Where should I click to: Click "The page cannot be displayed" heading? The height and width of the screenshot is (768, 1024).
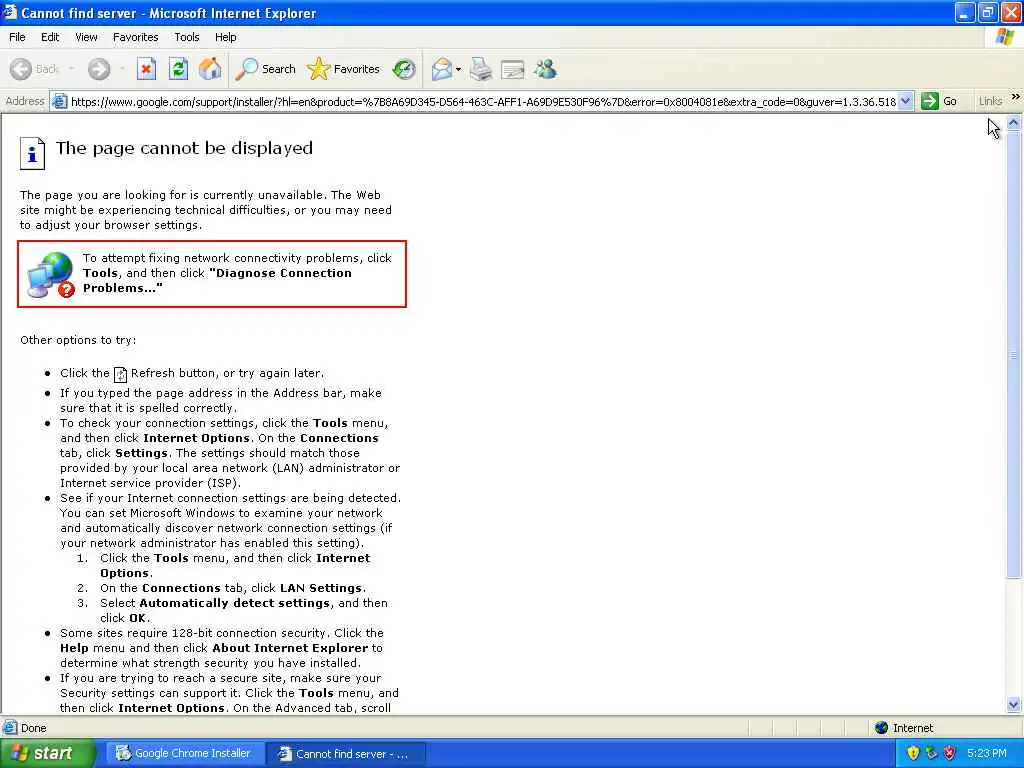[x=184, y=148]
